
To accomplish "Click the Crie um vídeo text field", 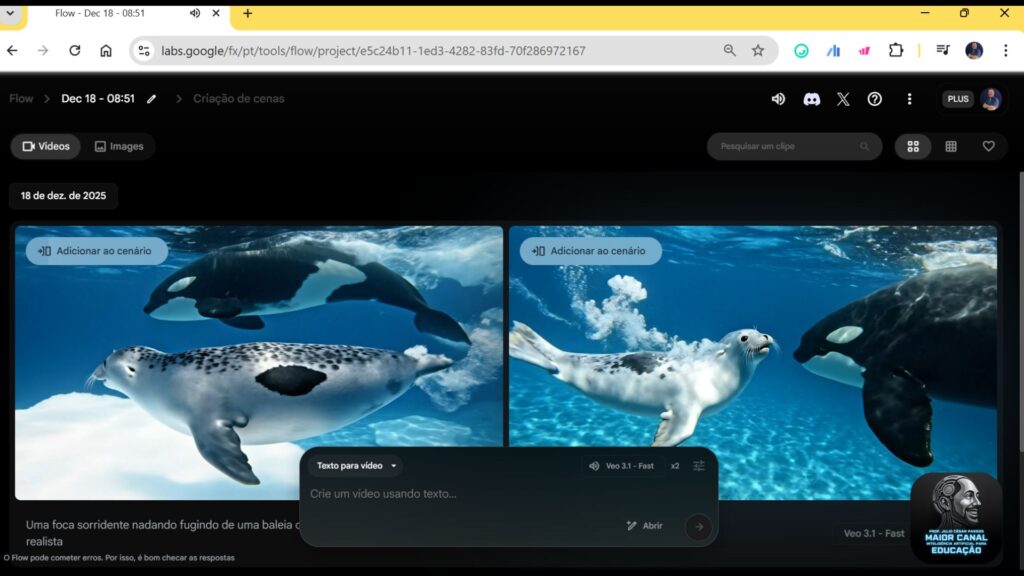I will (x=450, y=492).
